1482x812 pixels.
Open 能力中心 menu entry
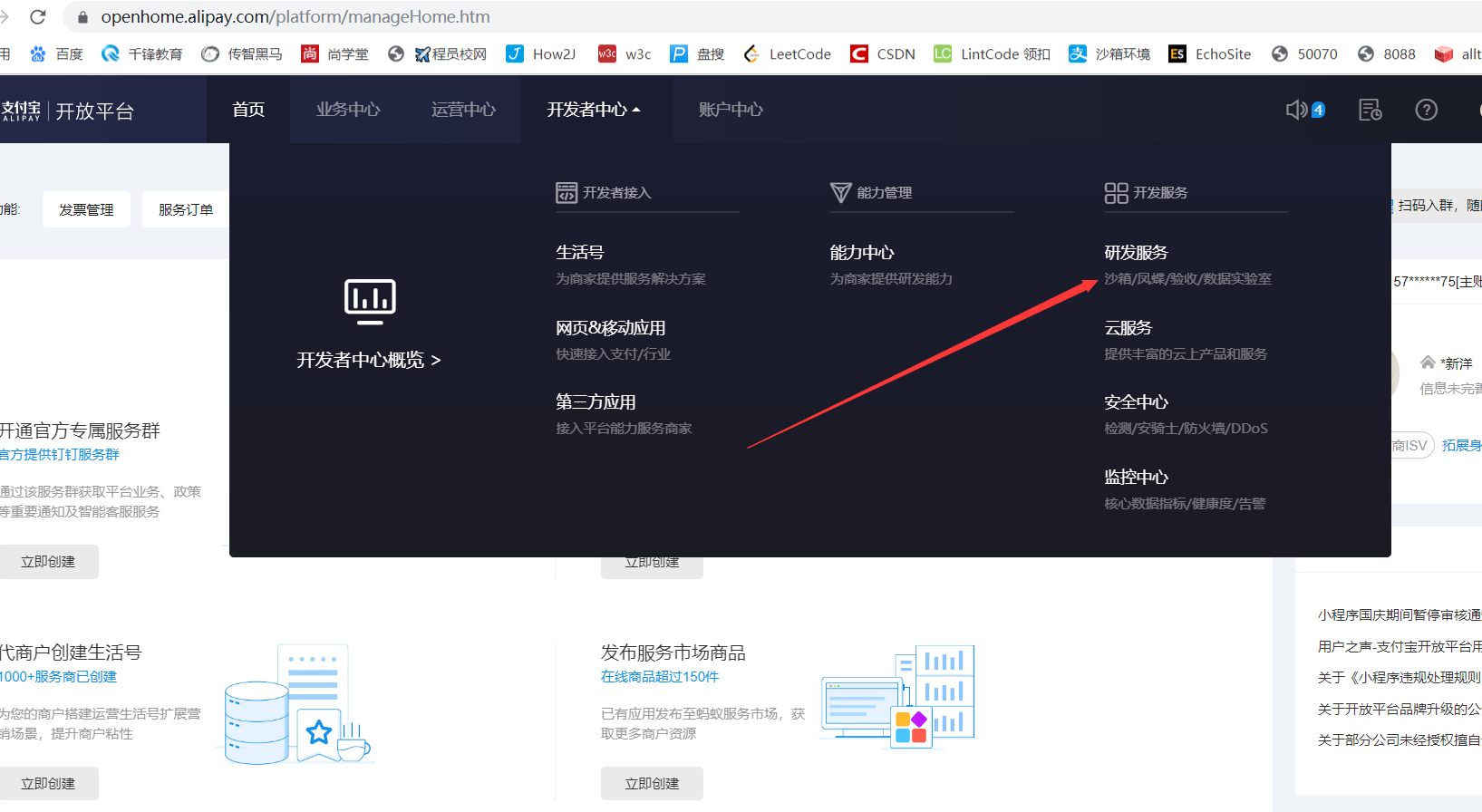click(862, 252)
